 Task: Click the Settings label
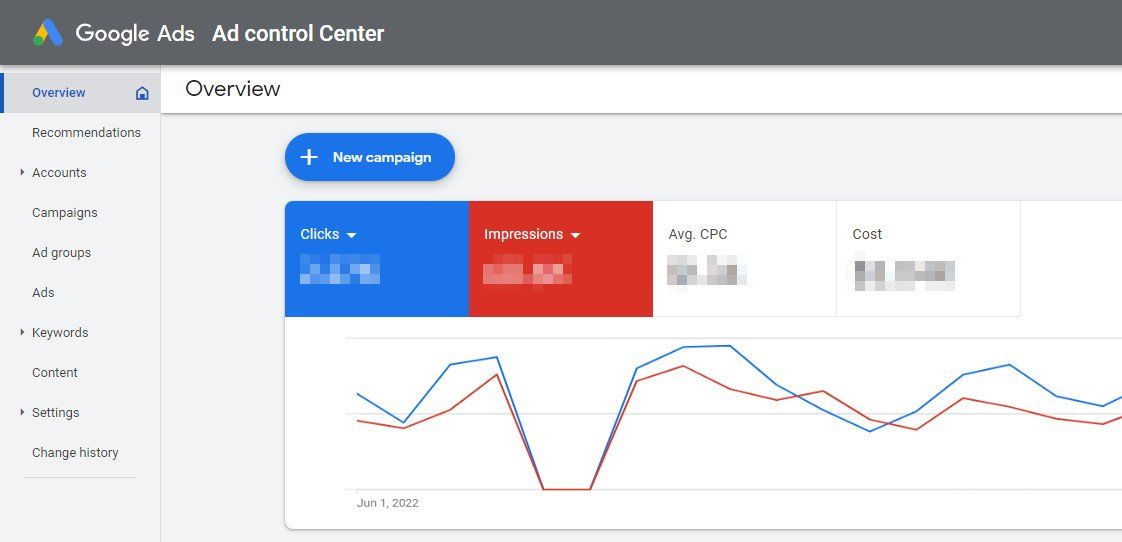point(56,412)
